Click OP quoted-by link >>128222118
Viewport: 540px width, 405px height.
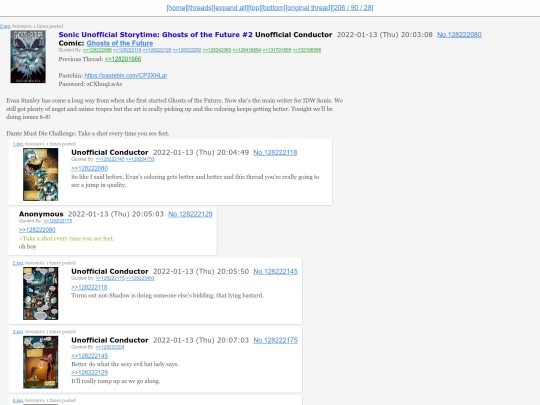[127, 50]
